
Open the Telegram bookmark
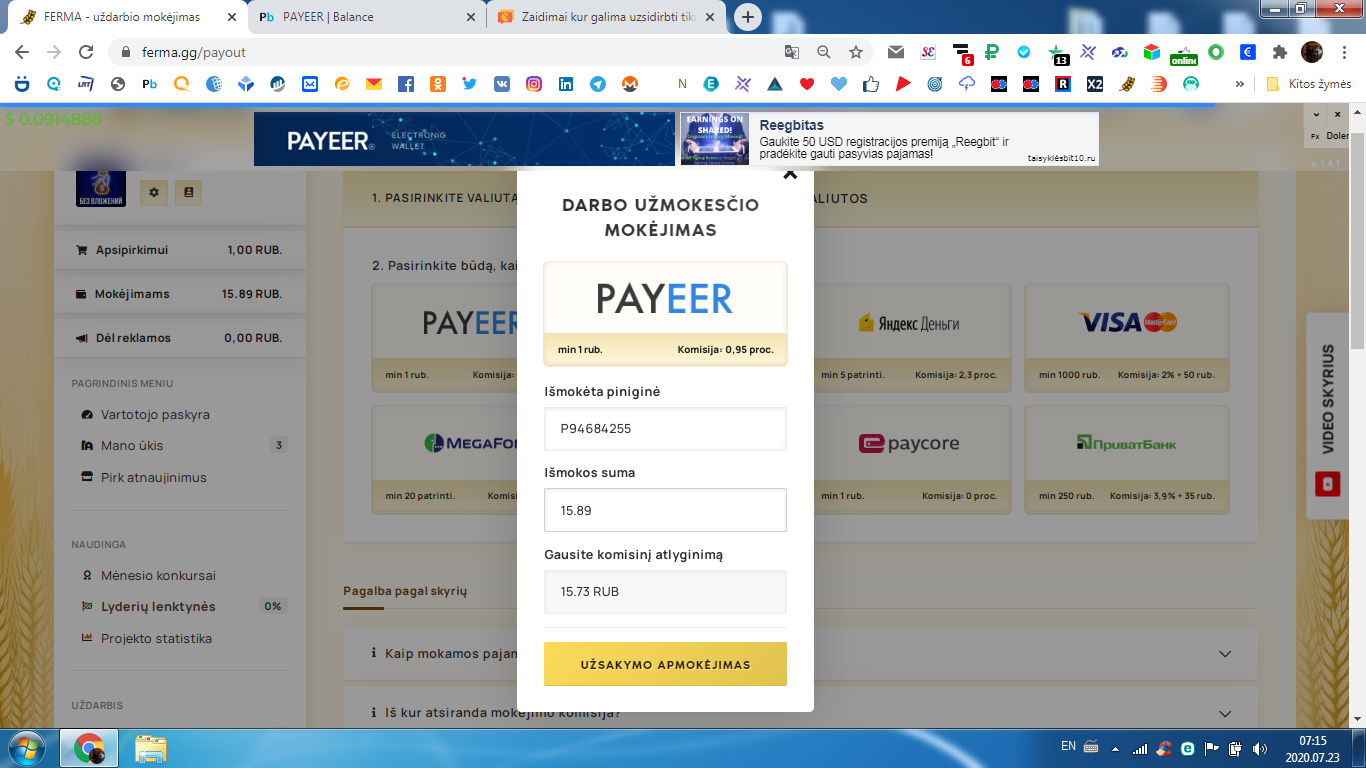click(598, 84)
